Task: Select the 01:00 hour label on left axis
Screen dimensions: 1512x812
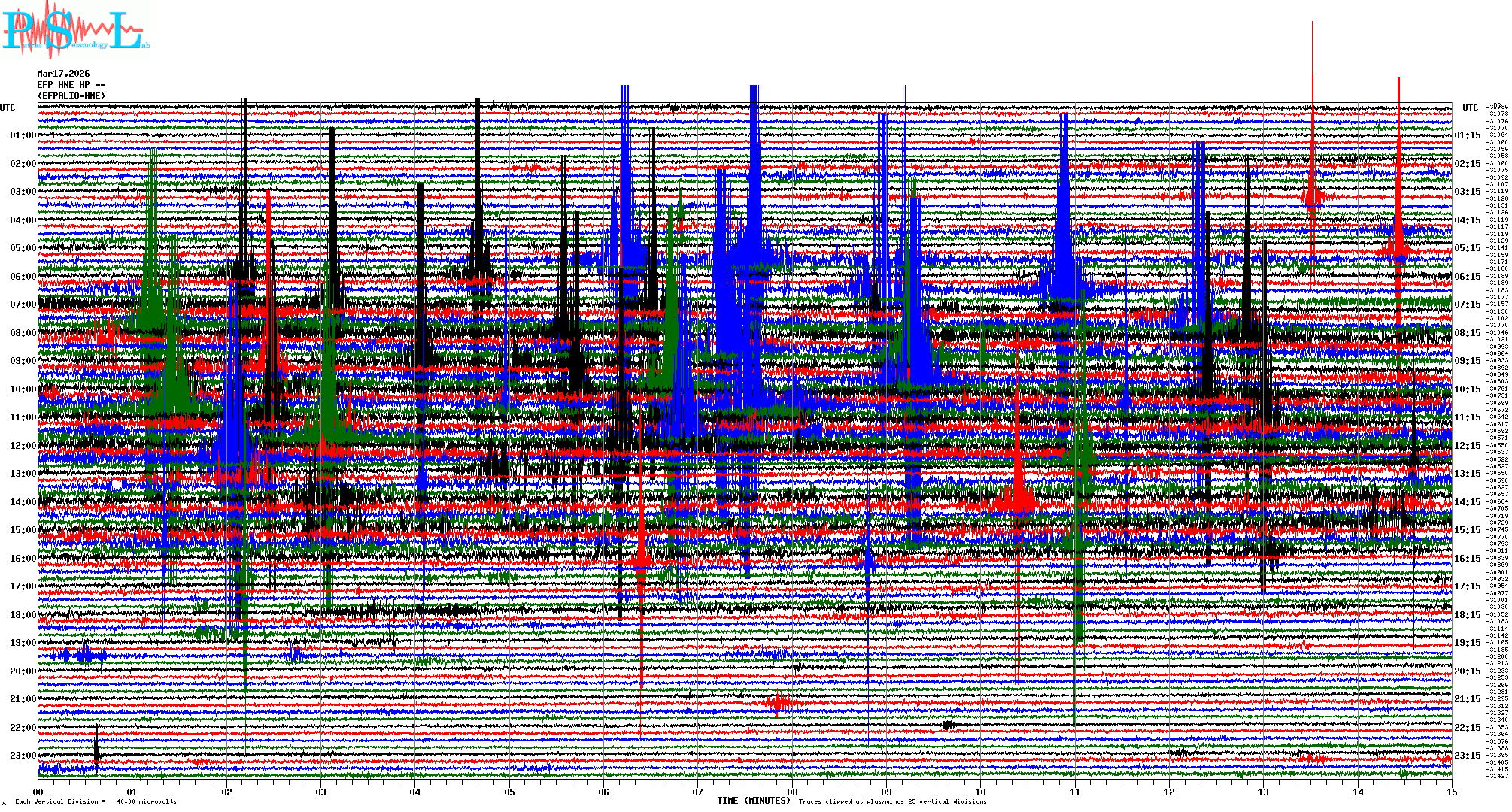Action: [23, 135]
